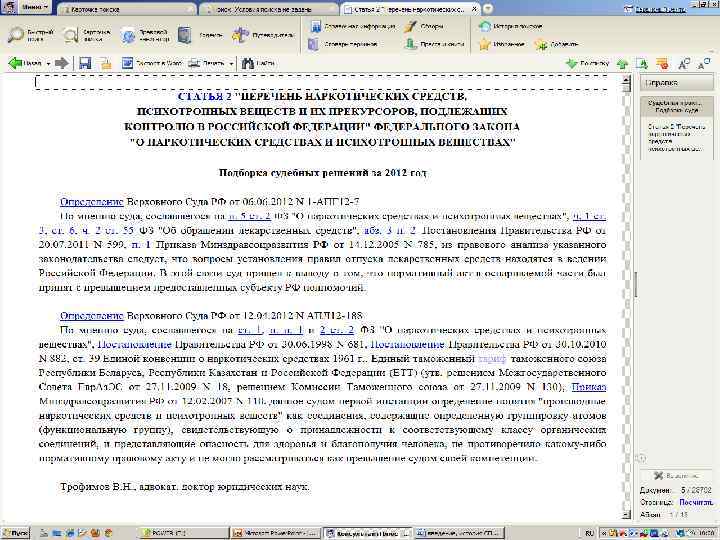Viewport: 720px width, 540px height.
Task: Open the Приказ Минздравсоцразвития link
Action: (x=589, y=387)
